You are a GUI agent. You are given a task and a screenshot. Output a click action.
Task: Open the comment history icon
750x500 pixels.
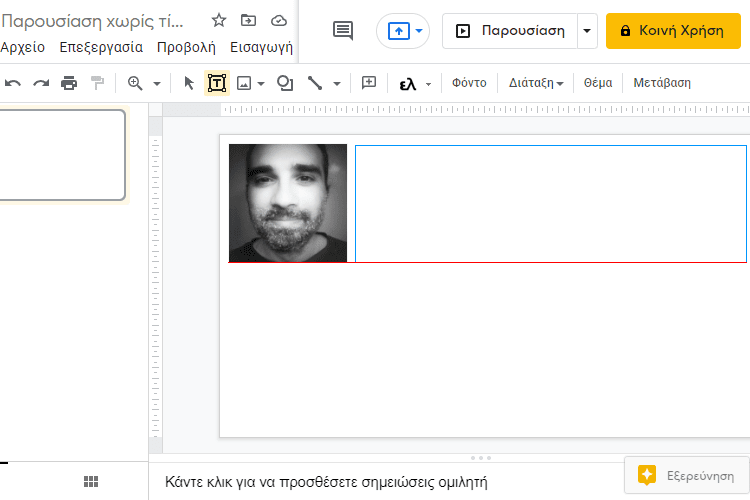343,31
